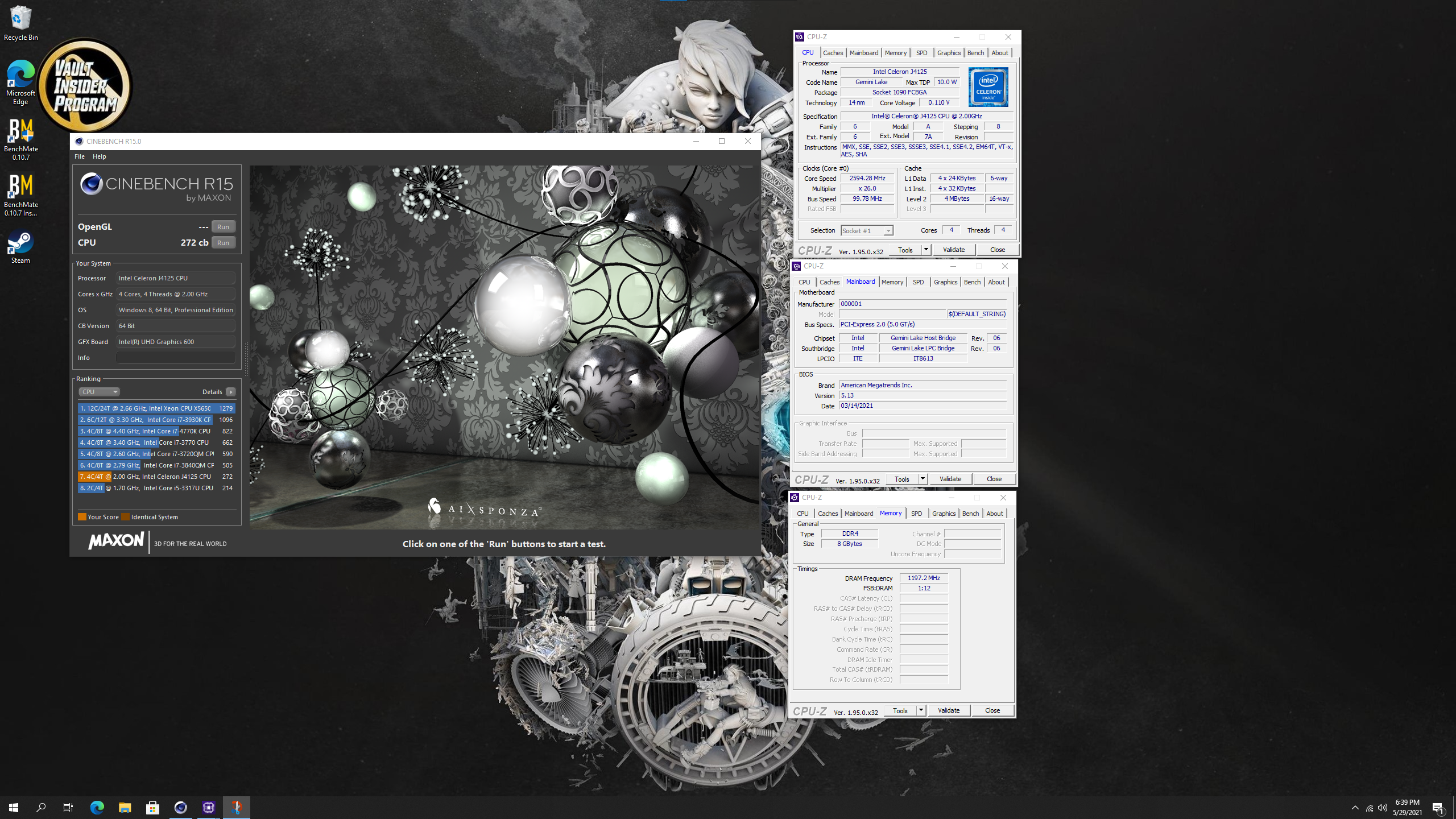1456x819 pixels.
Task: Open the Recycle Bin desktop icon
Action: (20, 23)
